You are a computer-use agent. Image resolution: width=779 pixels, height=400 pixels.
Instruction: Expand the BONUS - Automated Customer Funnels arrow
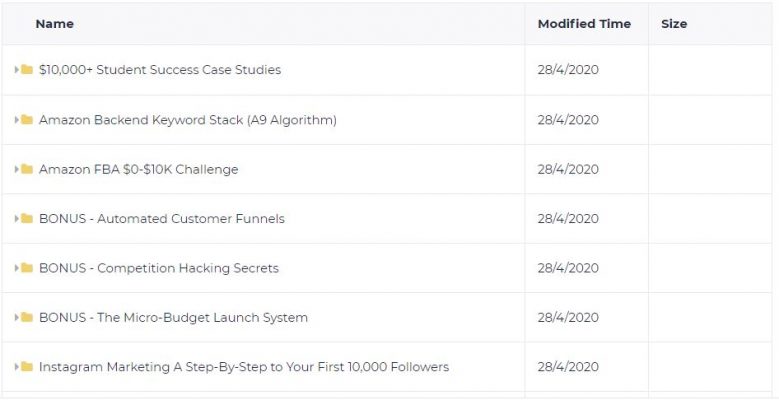tap(16, 219)
